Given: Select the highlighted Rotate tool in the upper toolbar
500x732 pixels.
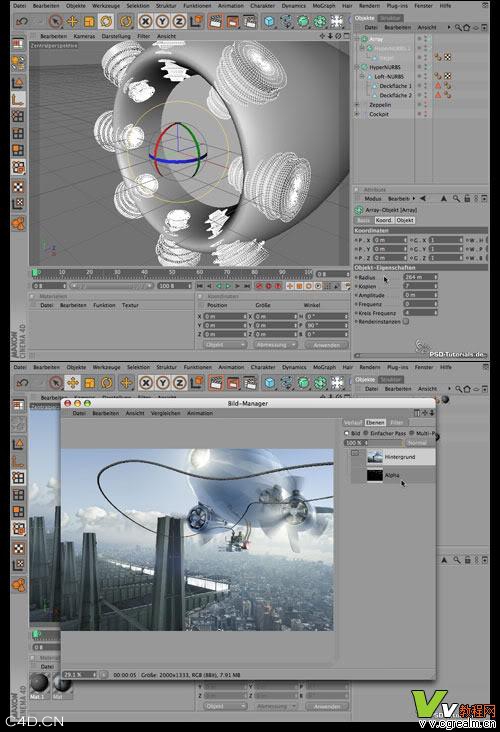Looking at the screenshot, I should (x=106, y=21).
